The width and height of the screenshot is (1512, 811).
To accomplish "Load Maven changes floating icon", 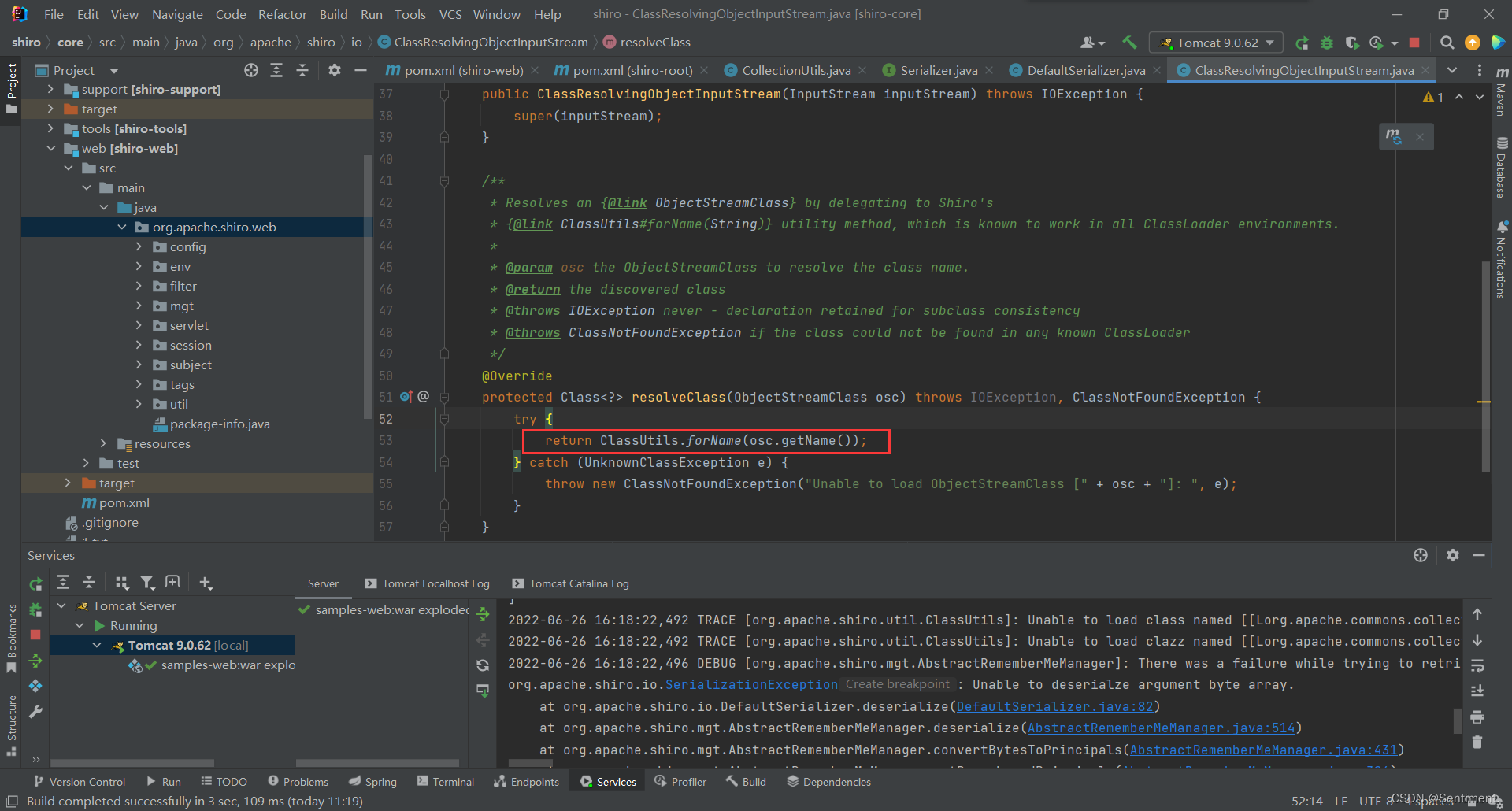I will tap(1394, 136).
